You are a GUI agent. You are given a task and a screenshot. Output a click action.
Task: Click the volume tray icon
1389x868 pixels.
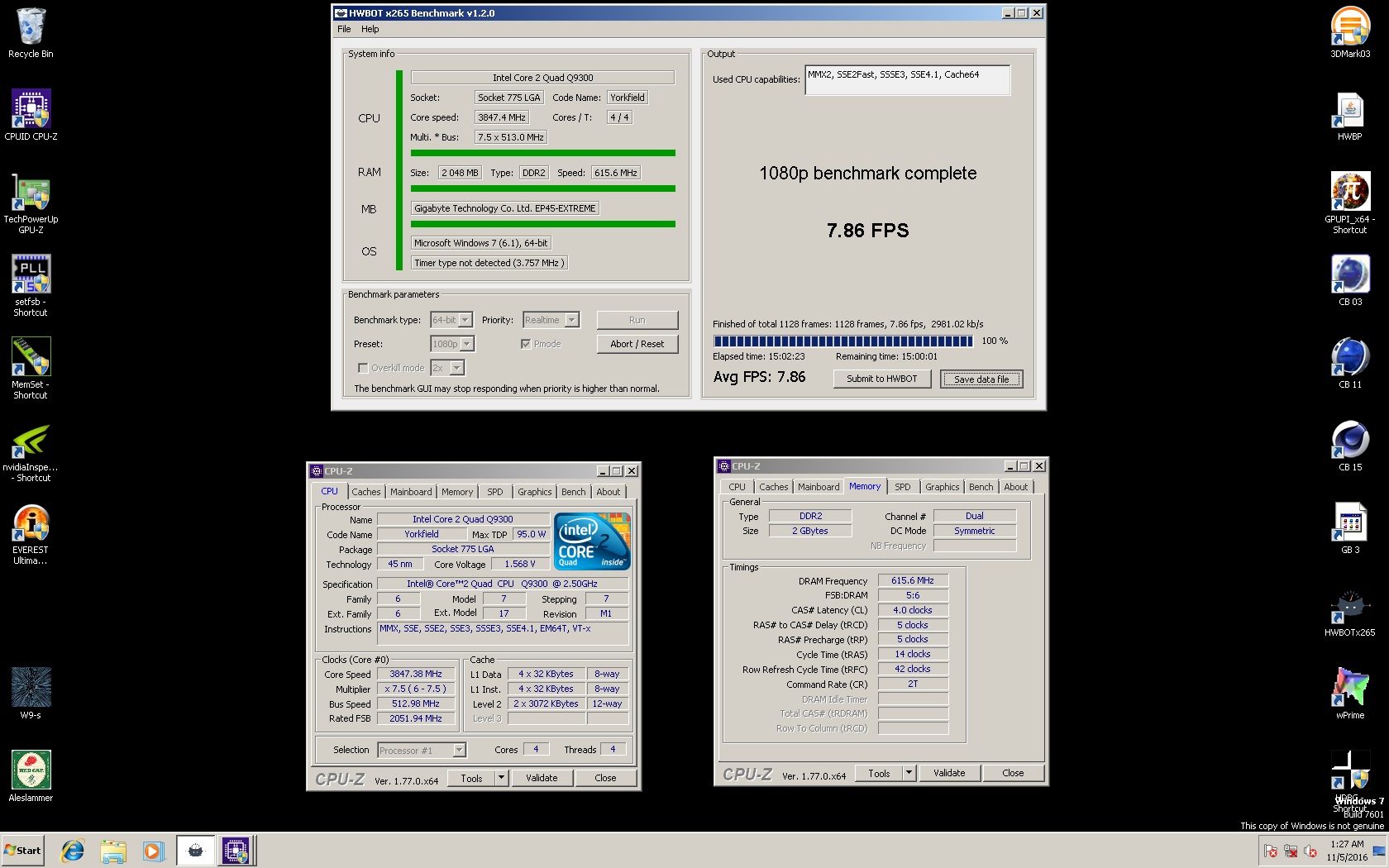pyautogui.click(x=1310, y=851)
